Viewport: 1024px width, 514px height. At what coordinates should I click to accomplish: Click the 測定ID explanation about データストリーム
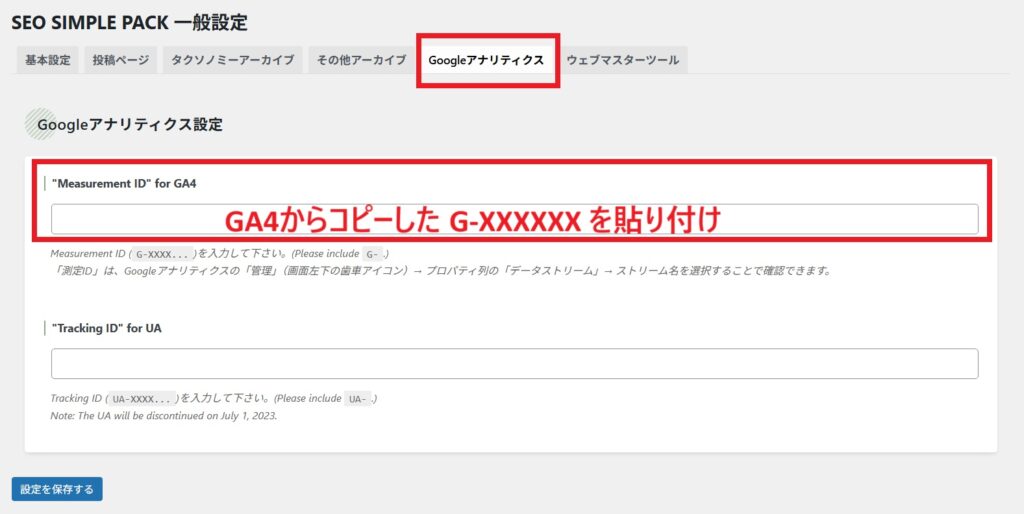click(x=441, y=270)
